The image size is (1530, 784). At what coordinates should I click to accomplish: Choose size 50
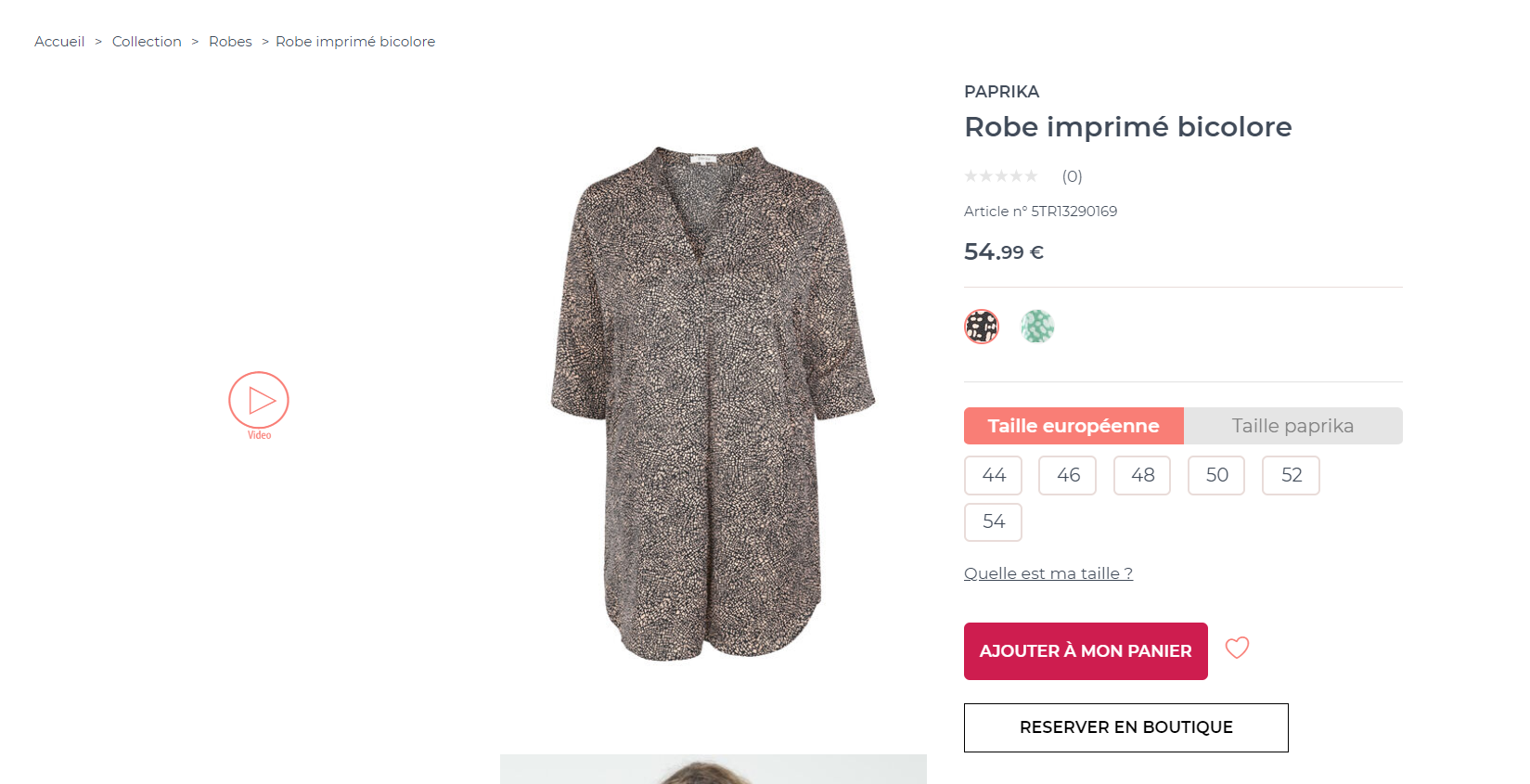tap(1216, 475)
